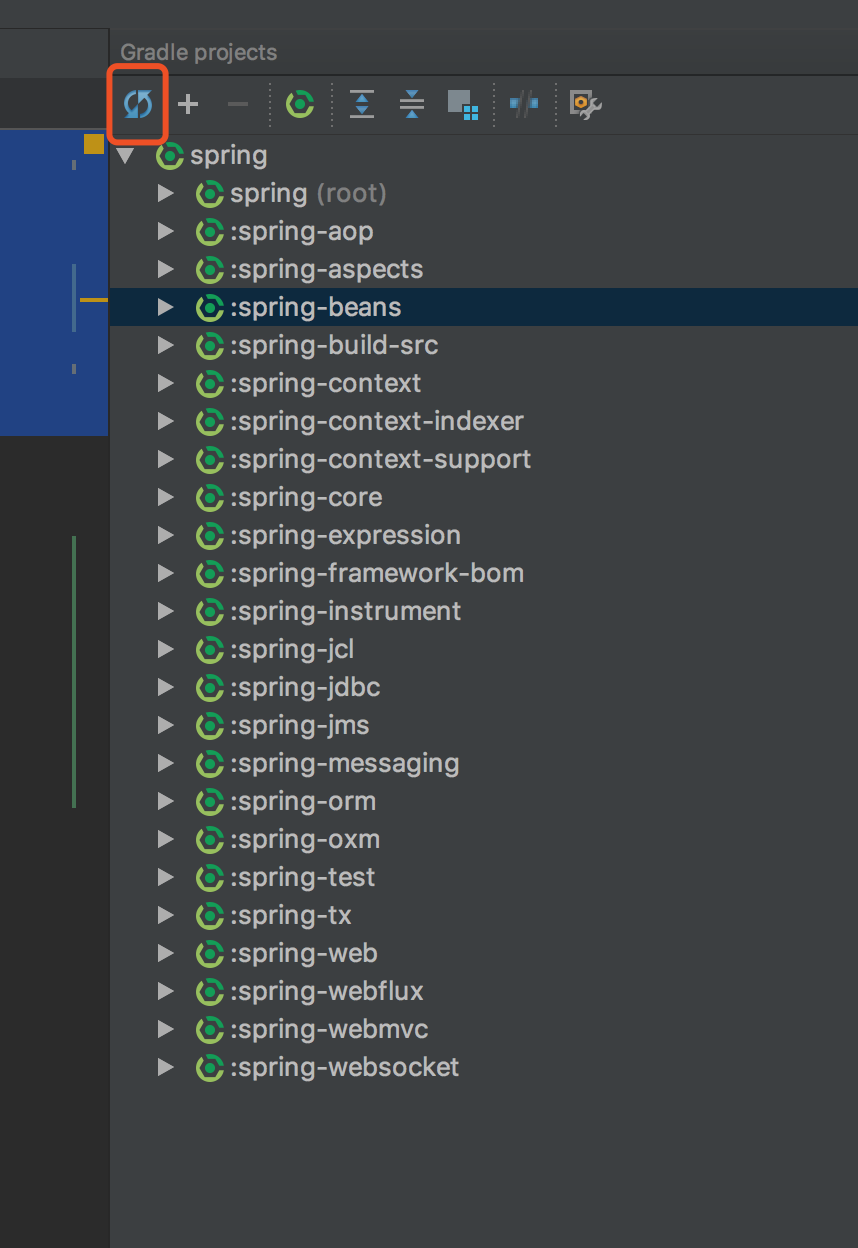Image resolution: width=858 pixels, height=1248 pixels.
Task: Click the yellow warning marker in editor gutter
Action: tap(94, 144)
